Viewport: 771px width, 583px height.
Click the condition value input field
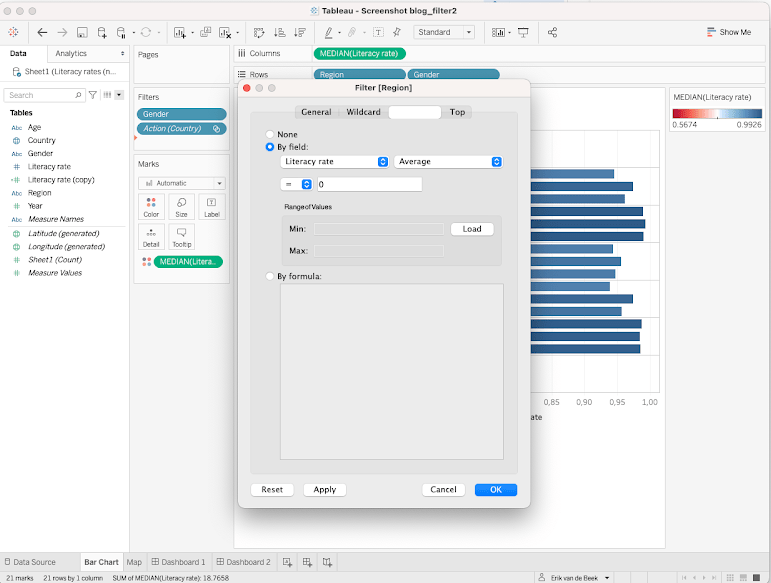369,184
